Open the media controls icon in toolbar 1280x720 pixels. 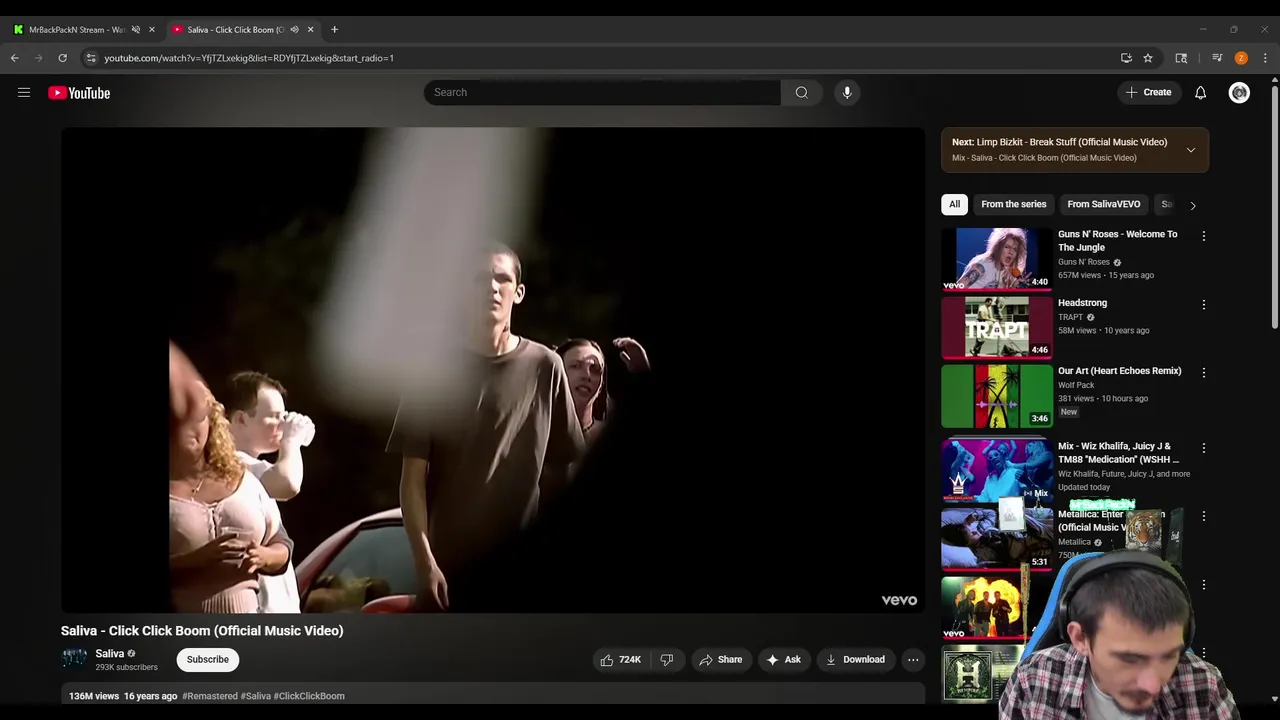(1217, 58)
